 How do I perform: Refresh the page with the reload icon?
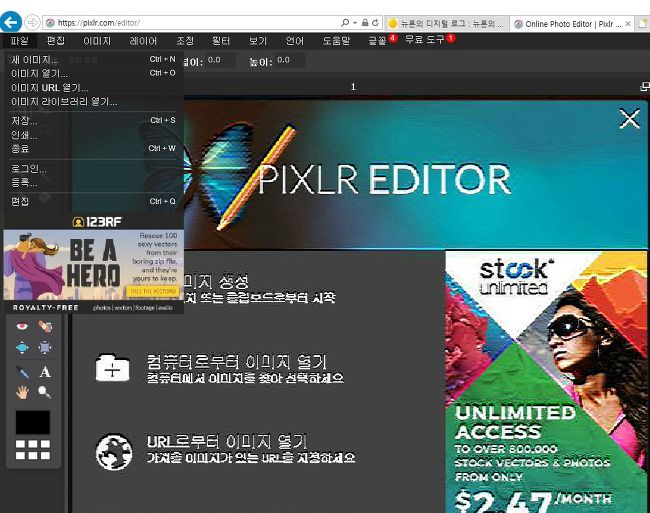point(376,23)
